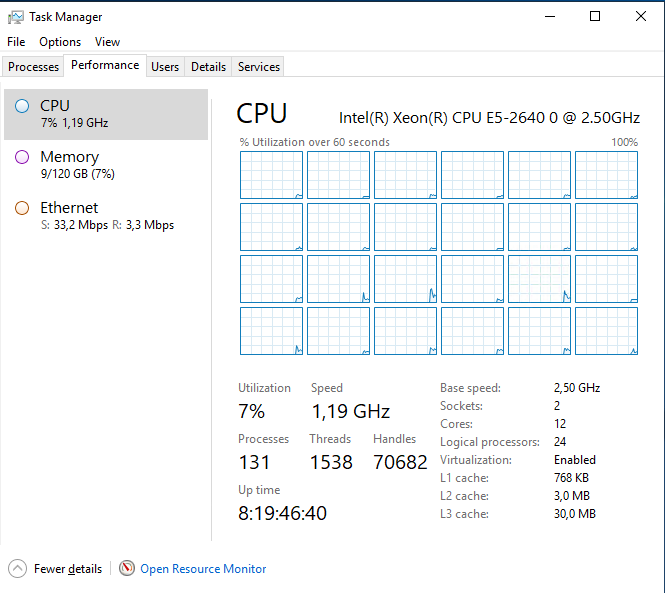This screenshot has height=593, width=665.
Task: Click the purple Memory circle icon
Action: tap(22, 157)
